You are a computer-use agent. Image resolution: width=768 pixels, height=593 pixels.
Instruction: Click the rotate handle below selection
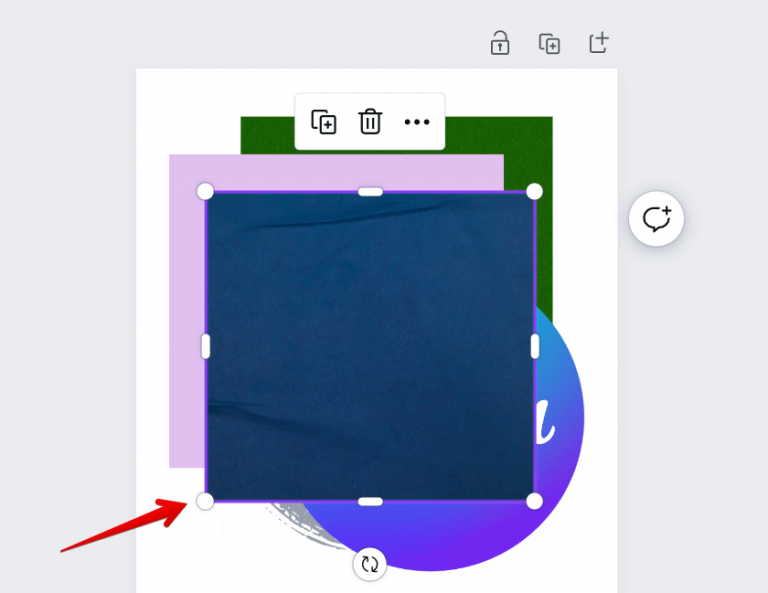(370, 564)
